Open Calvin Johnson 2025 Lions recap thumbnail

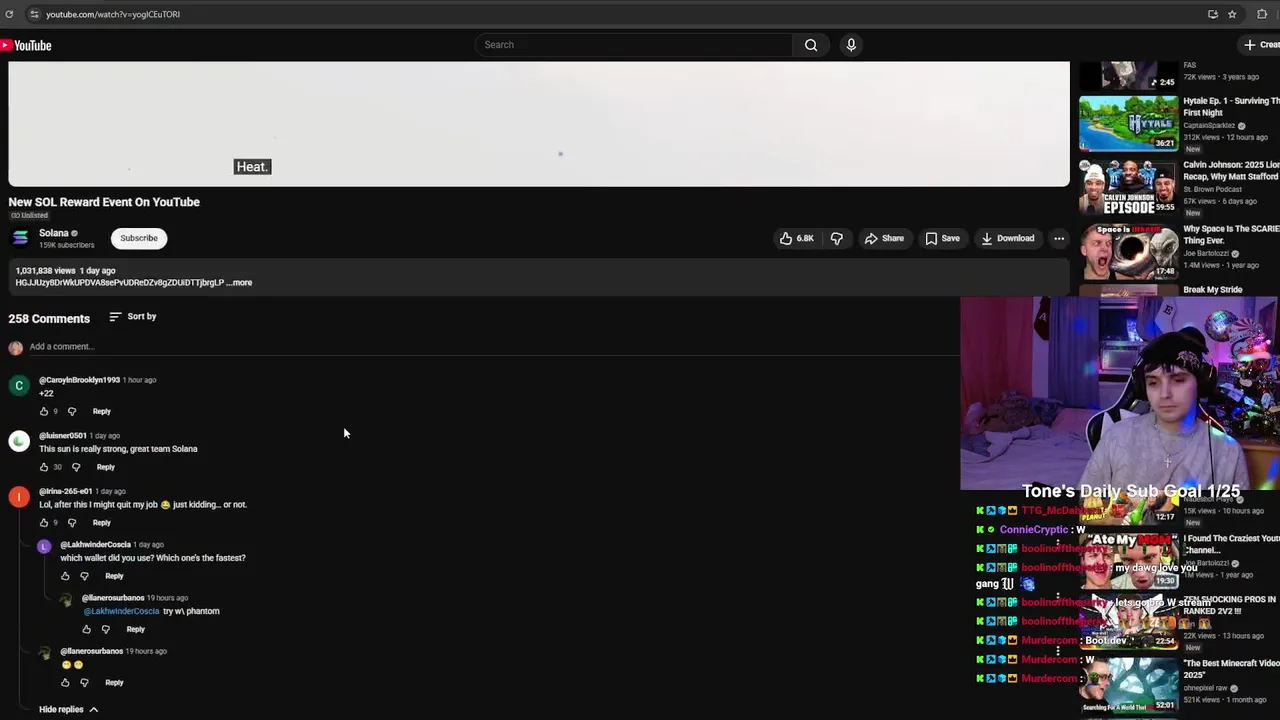pos(1128,187)
